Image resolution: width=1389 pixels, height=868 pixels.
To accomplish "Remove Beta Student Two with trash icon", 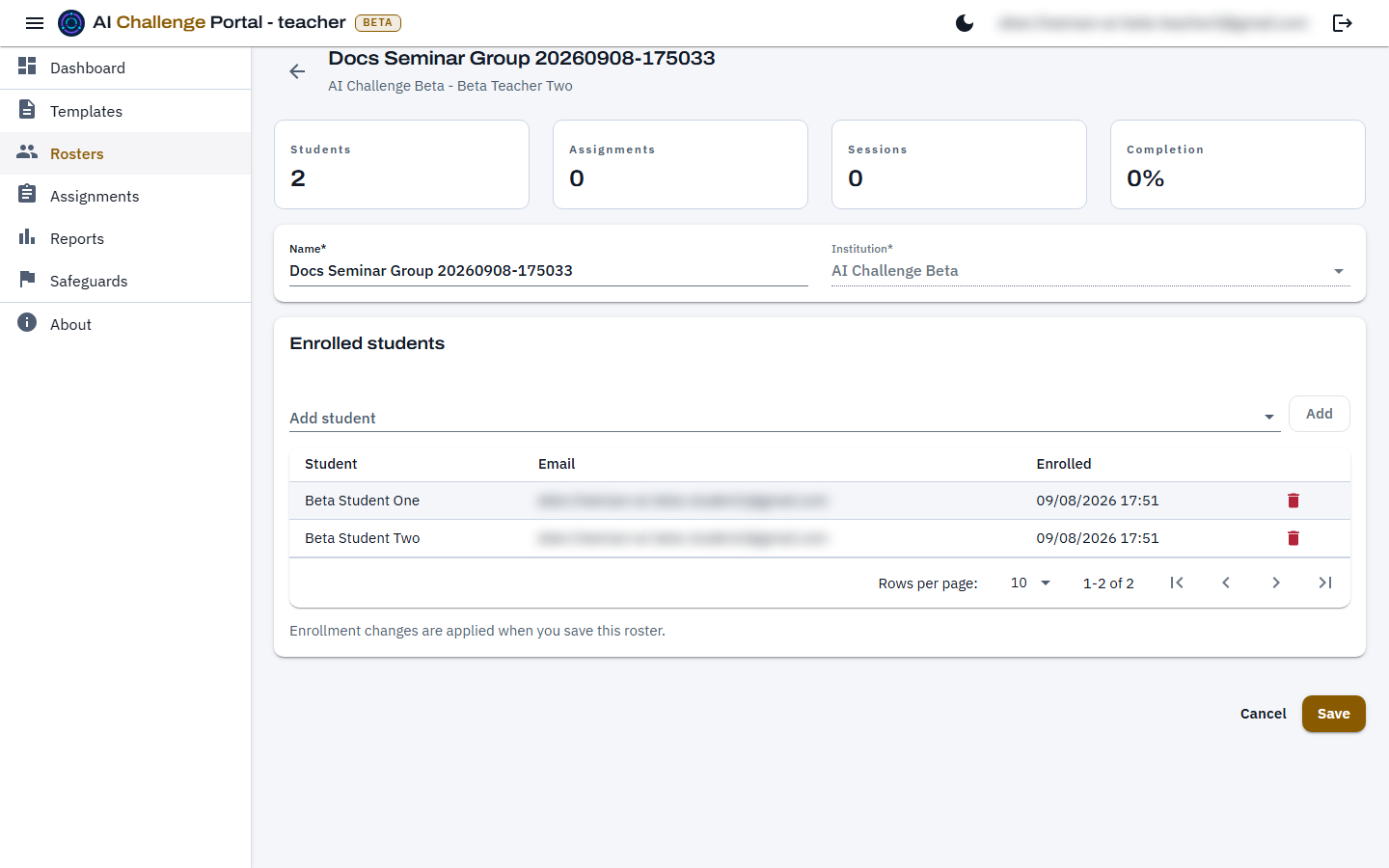I will pyautogui.click(x=1294, y=538).
